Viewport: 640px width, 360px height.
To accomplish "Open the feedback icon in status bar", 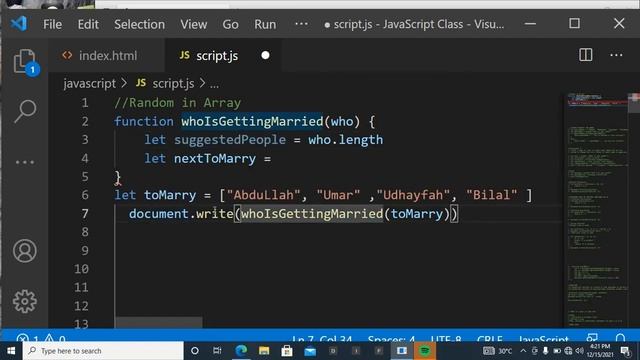I will click(x=592, y=338).
